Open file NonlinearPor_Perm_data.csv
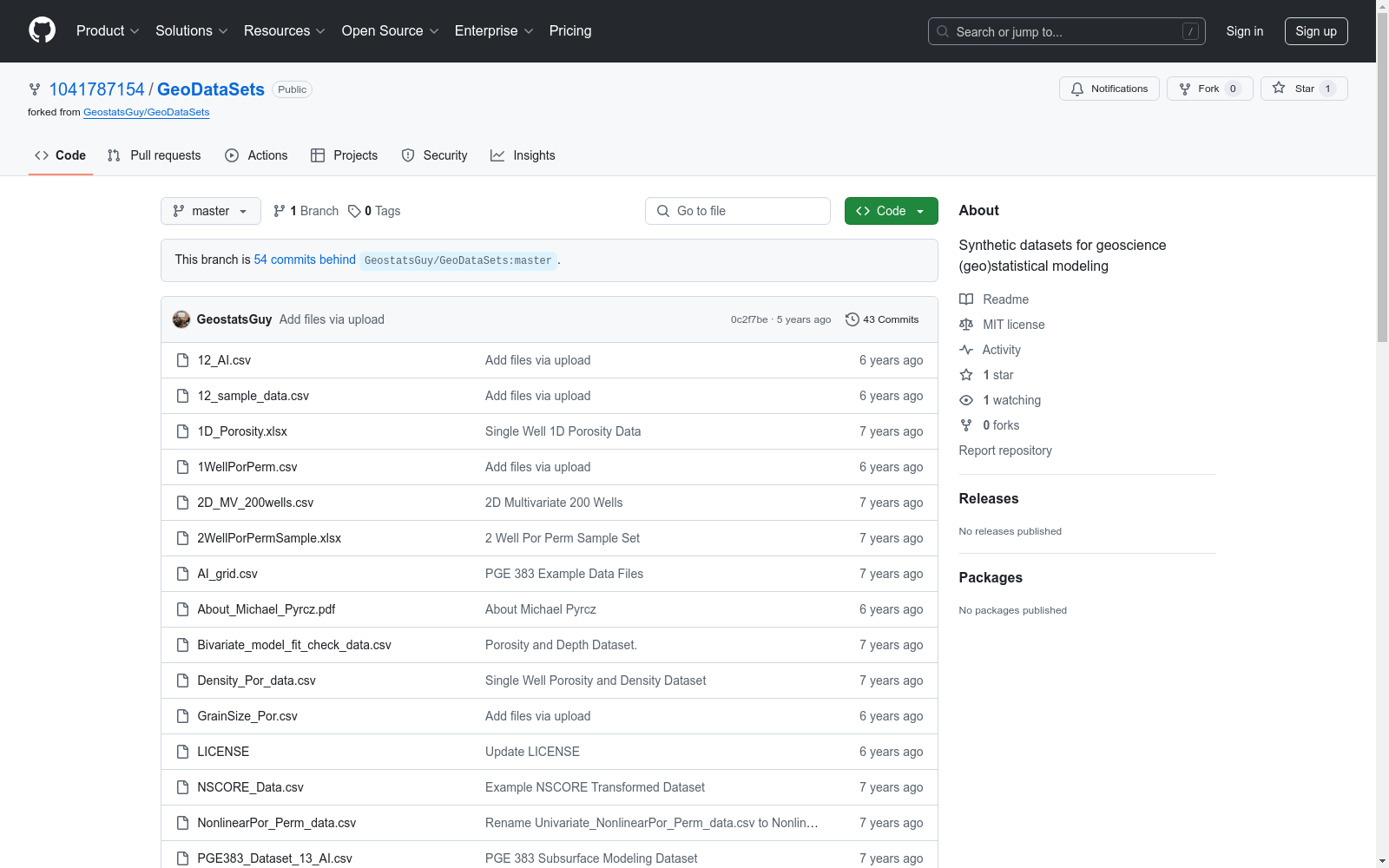Screen dimensions: 1389x868 click(x=277, y=823)
